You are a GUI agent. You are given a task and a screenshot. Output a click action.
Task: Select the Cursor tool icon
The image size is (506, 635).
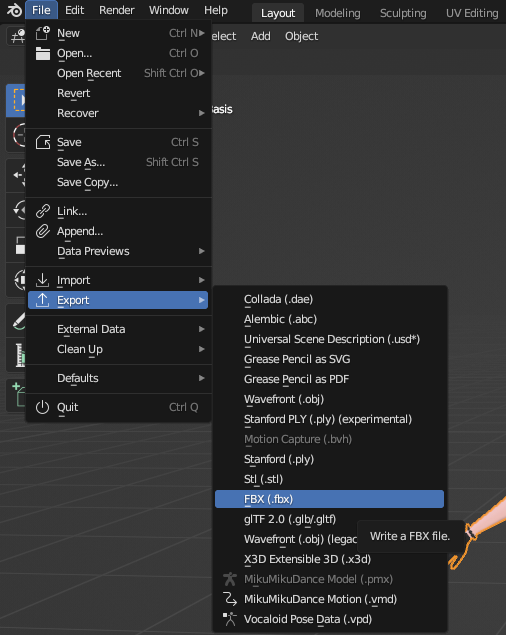click(18, 135)
